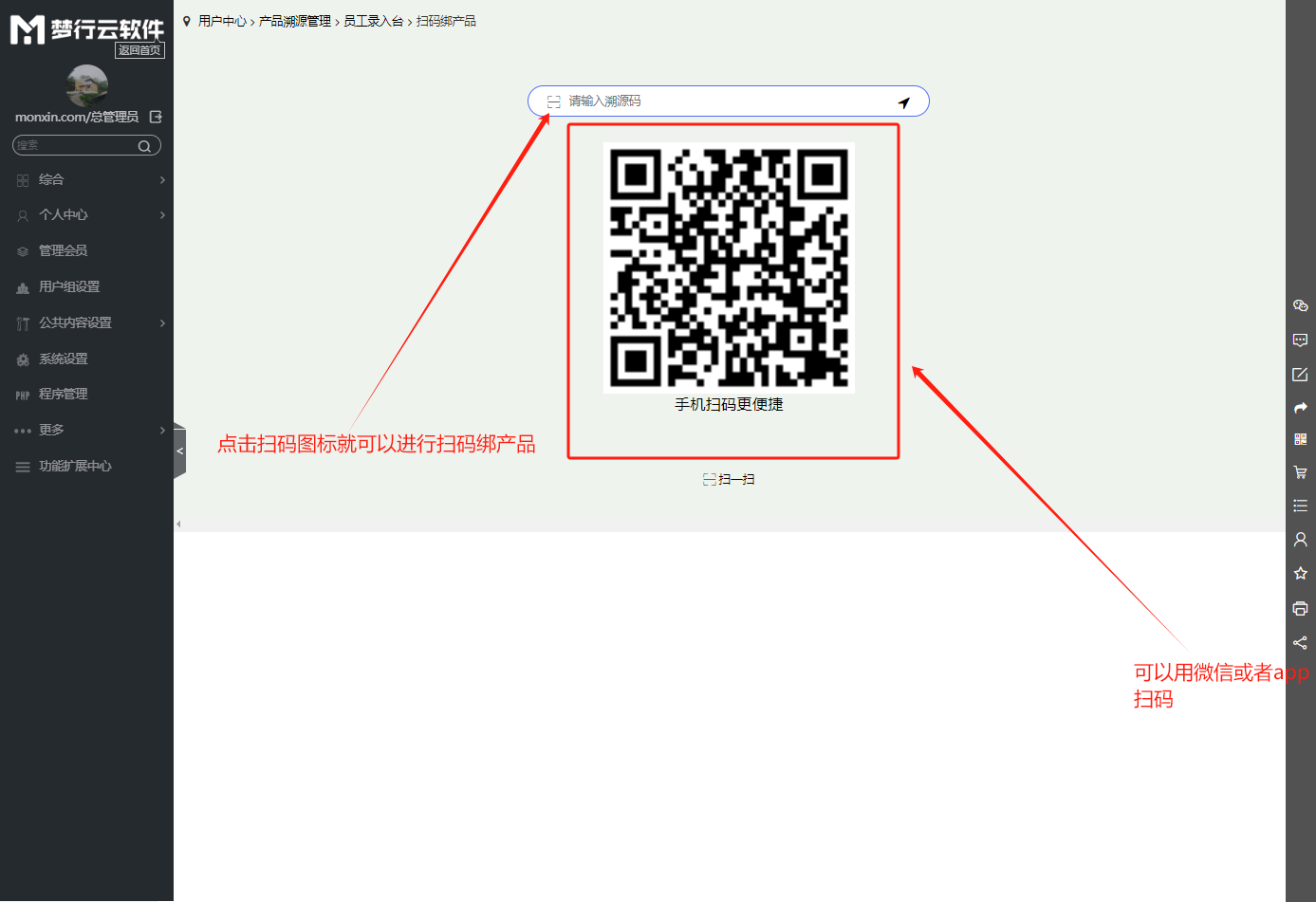Click the QR code image
The height and width of the screenshot is (902, 1316).
click(729, 267)
